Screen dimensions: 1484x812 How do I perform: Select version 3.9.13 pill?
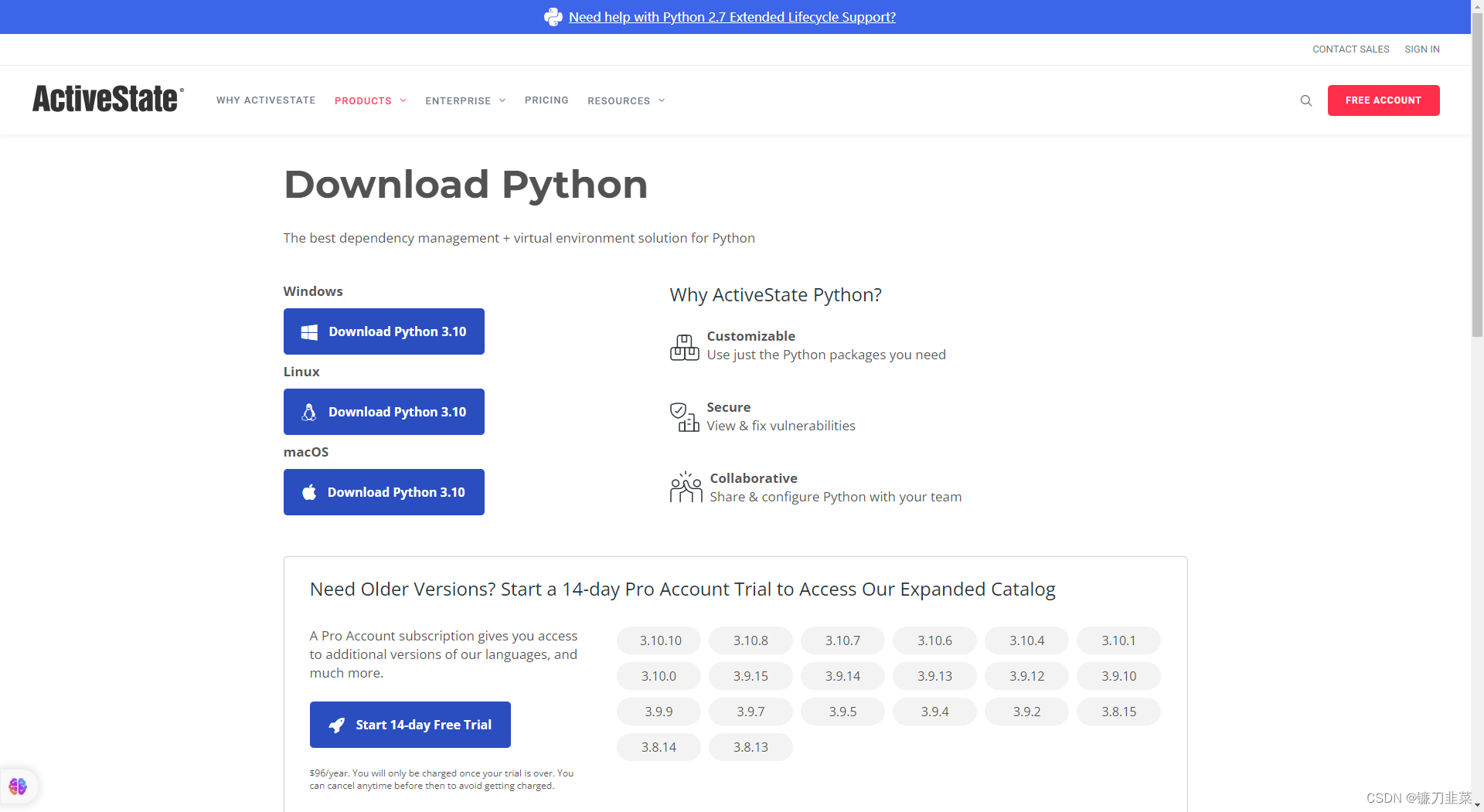[x=934, y=676]
